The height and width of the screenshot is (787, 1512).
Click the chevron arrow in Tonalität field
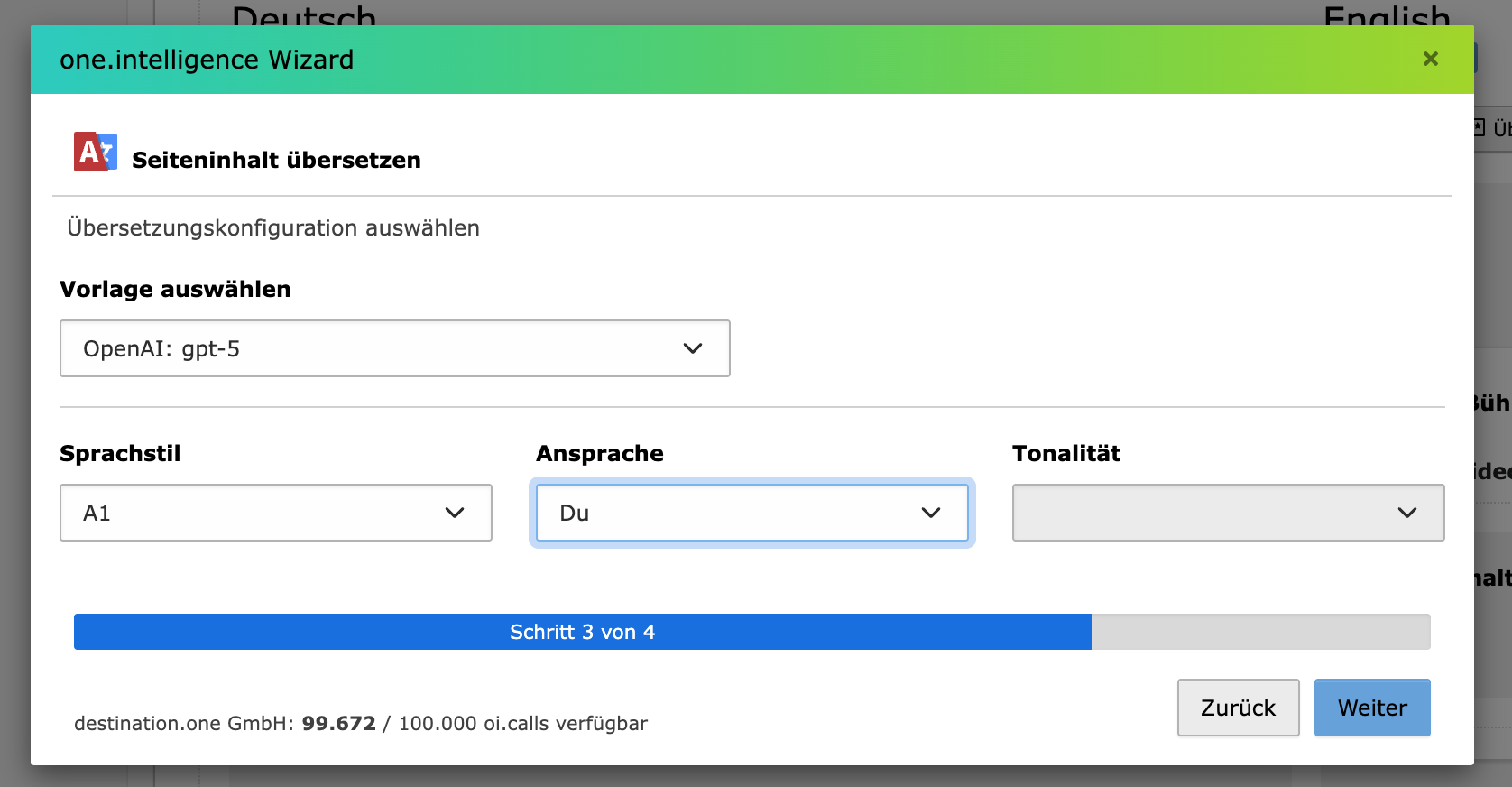(1406, 513)
